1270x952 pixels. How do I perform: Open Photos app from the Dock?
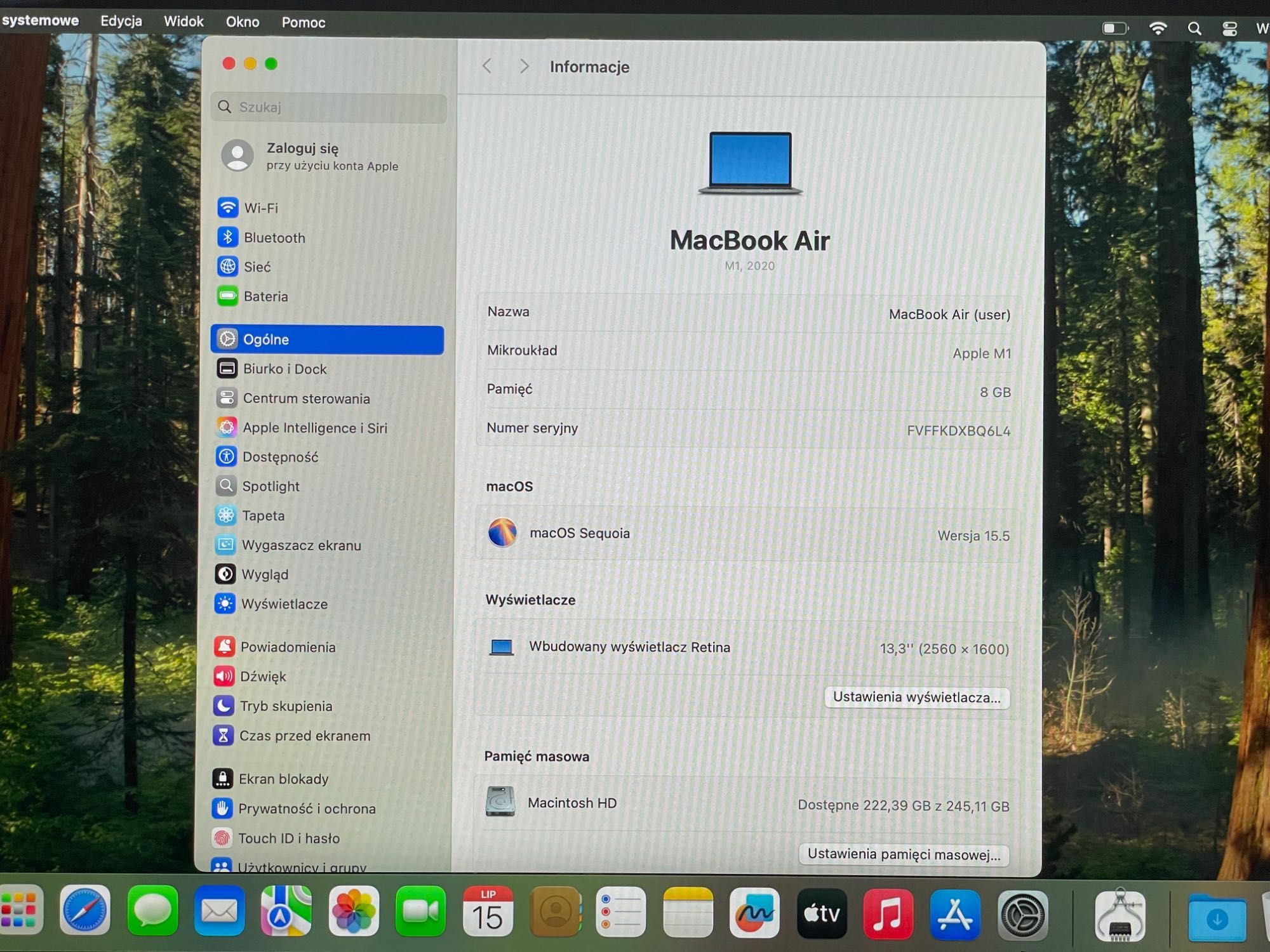pyautogui.click(x=354, y=911)
